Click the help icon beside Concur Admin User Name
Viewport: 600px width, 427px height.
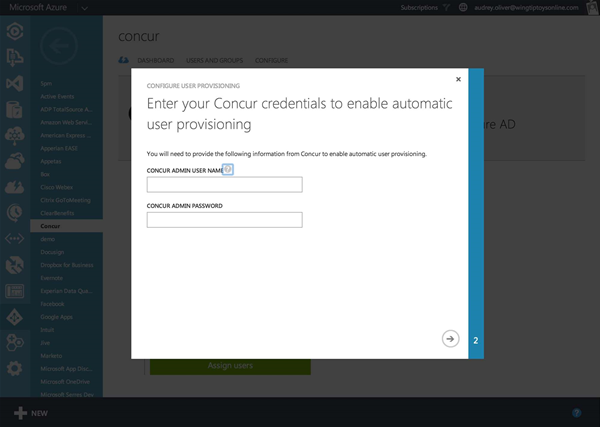pos(228,169)
